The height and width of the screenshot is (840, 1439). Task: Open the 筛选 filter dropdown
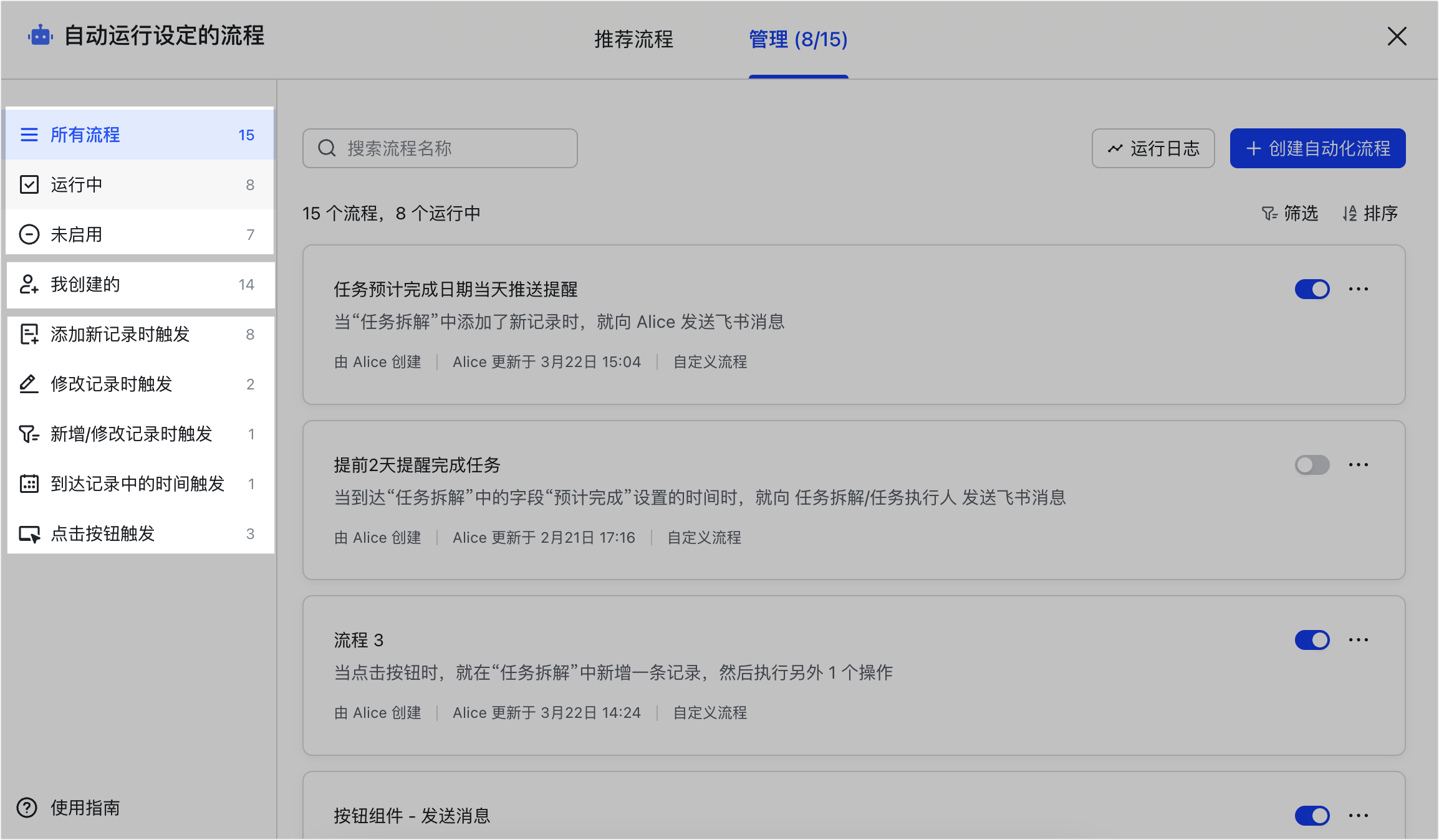[x=1289, y=214]
